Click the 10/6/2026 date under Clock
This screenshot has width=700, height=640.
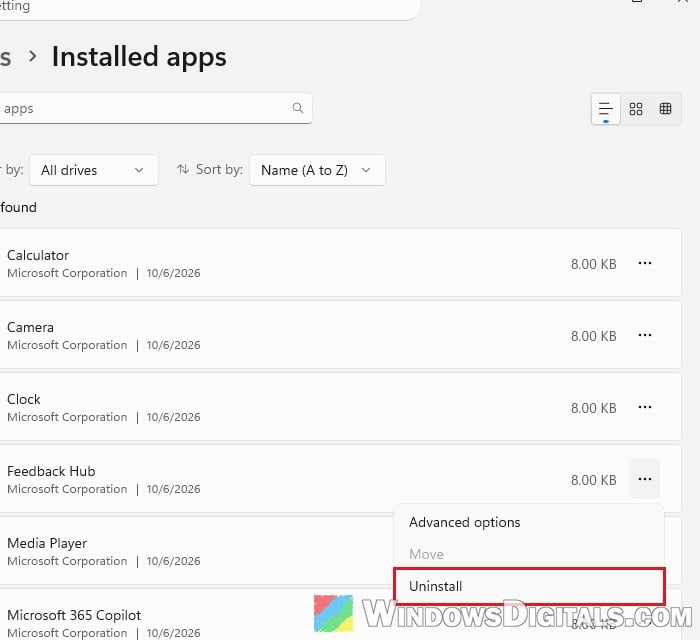click(173, 417)
